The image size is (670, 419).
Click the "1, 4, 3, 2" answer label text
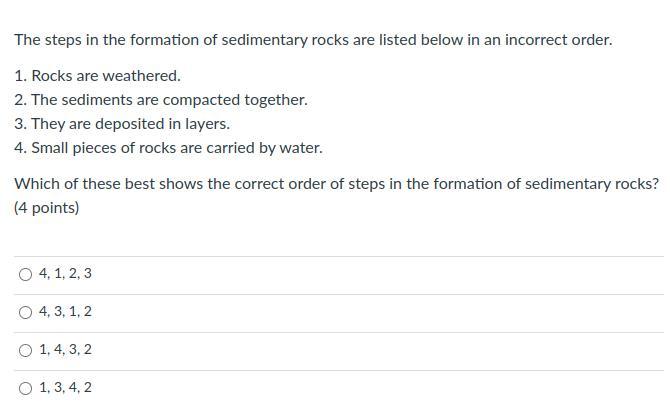(65, 350)
